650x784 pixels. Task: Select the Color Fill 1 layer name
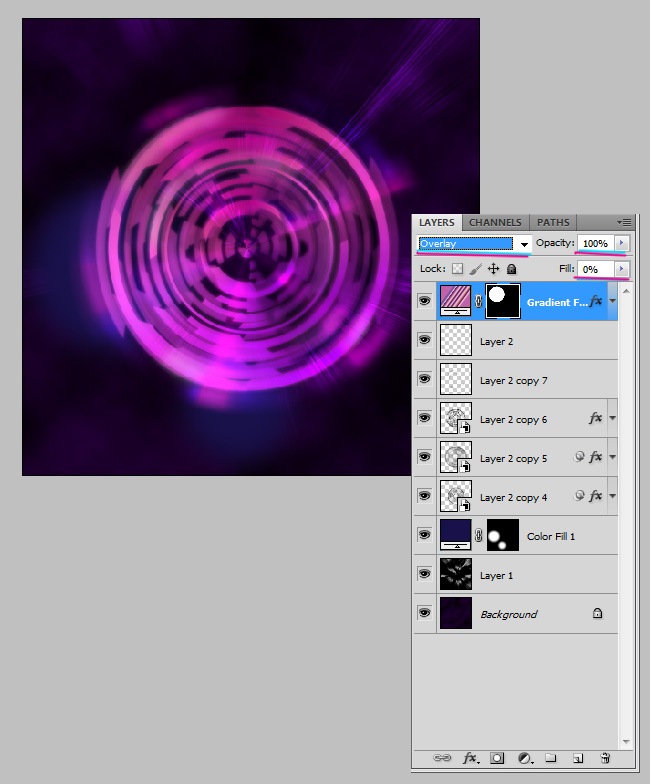(551, 536)
